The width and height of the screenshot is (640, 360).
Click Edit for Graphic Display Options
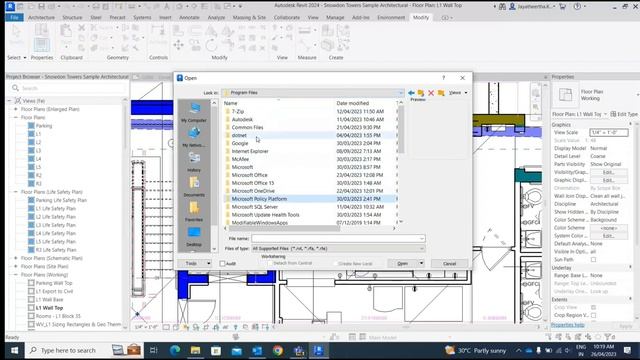609,180
